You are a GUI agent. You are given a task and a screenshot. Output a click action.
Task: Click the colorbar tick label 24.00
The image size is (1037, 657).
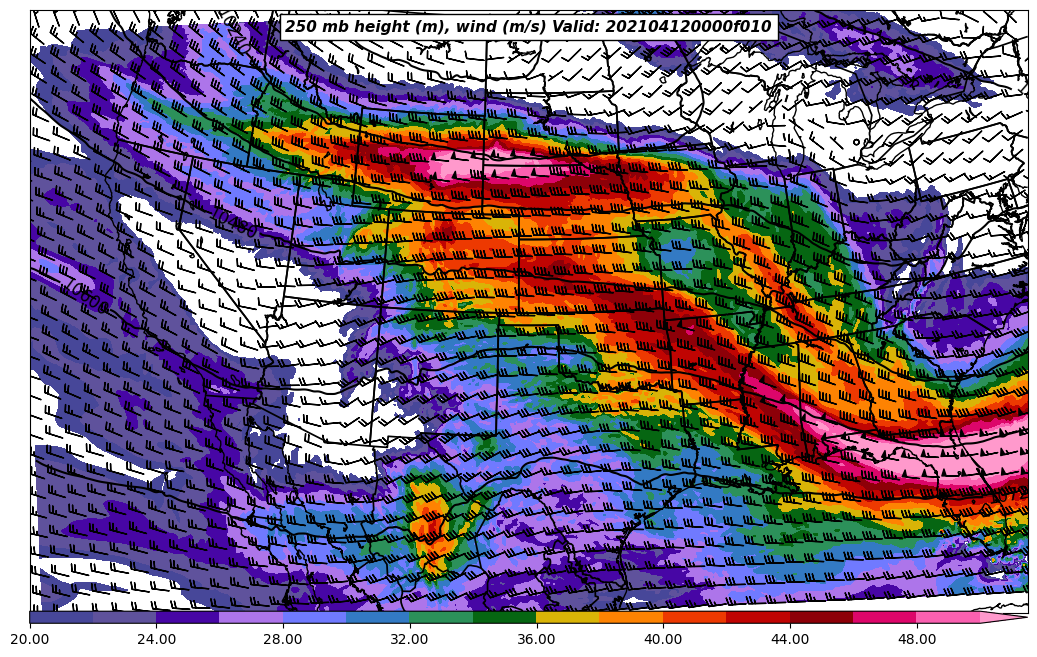coord(157,640)
